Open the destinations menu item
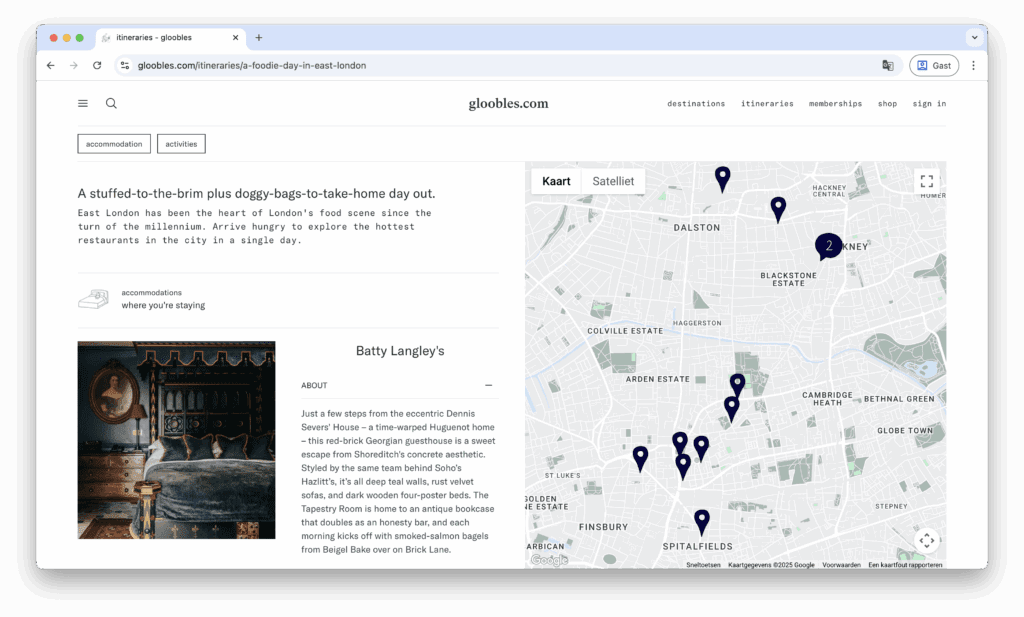1024x617 pixels. point(696,104)
